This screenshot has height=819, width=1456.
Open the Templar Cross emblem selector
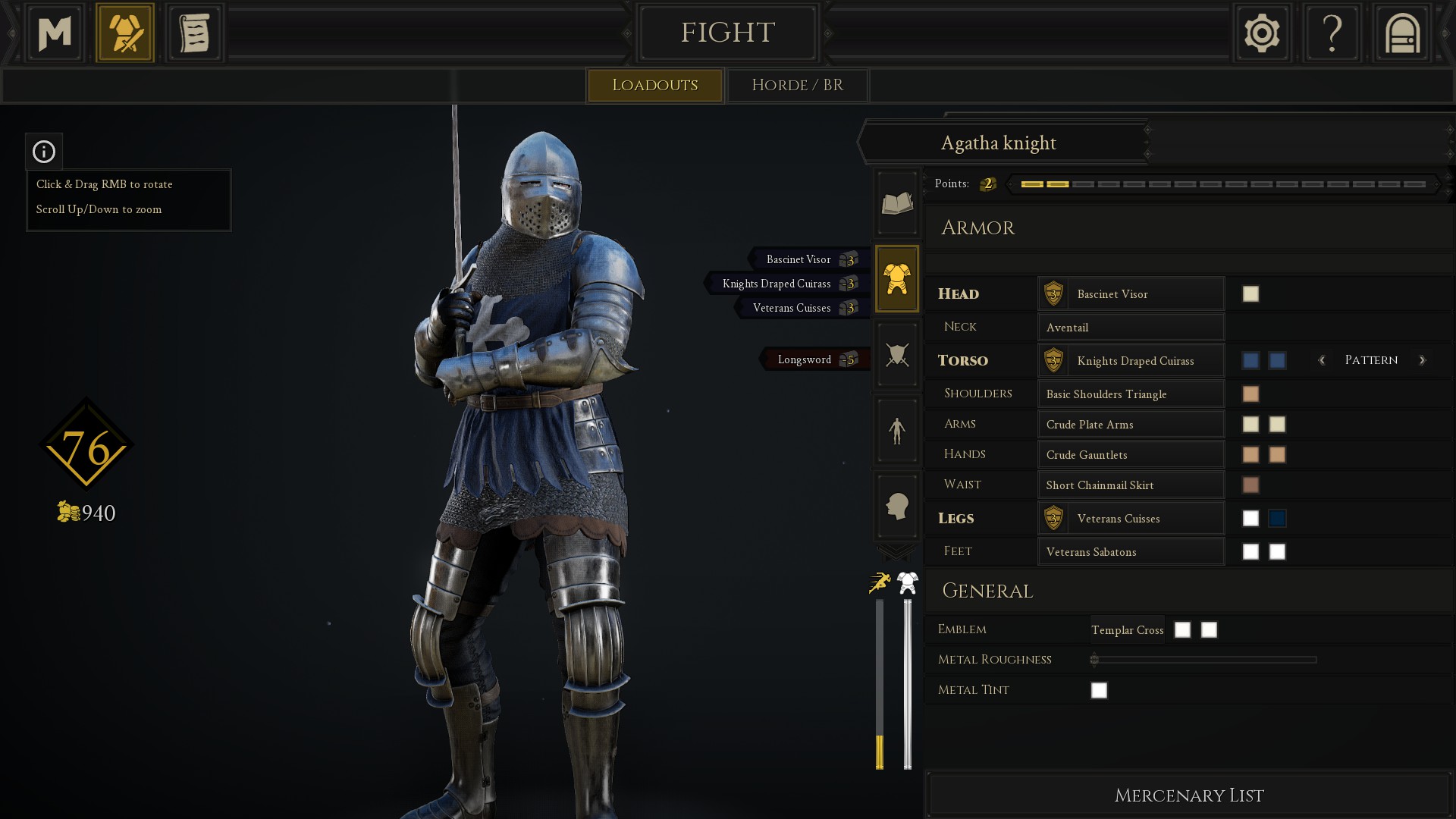1127,629
